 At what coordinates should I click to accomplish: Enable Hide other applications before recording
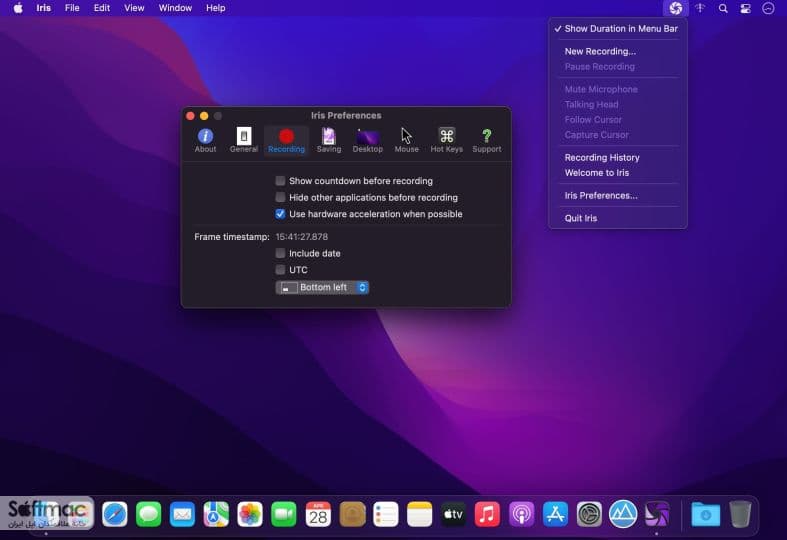coord(280,197)
